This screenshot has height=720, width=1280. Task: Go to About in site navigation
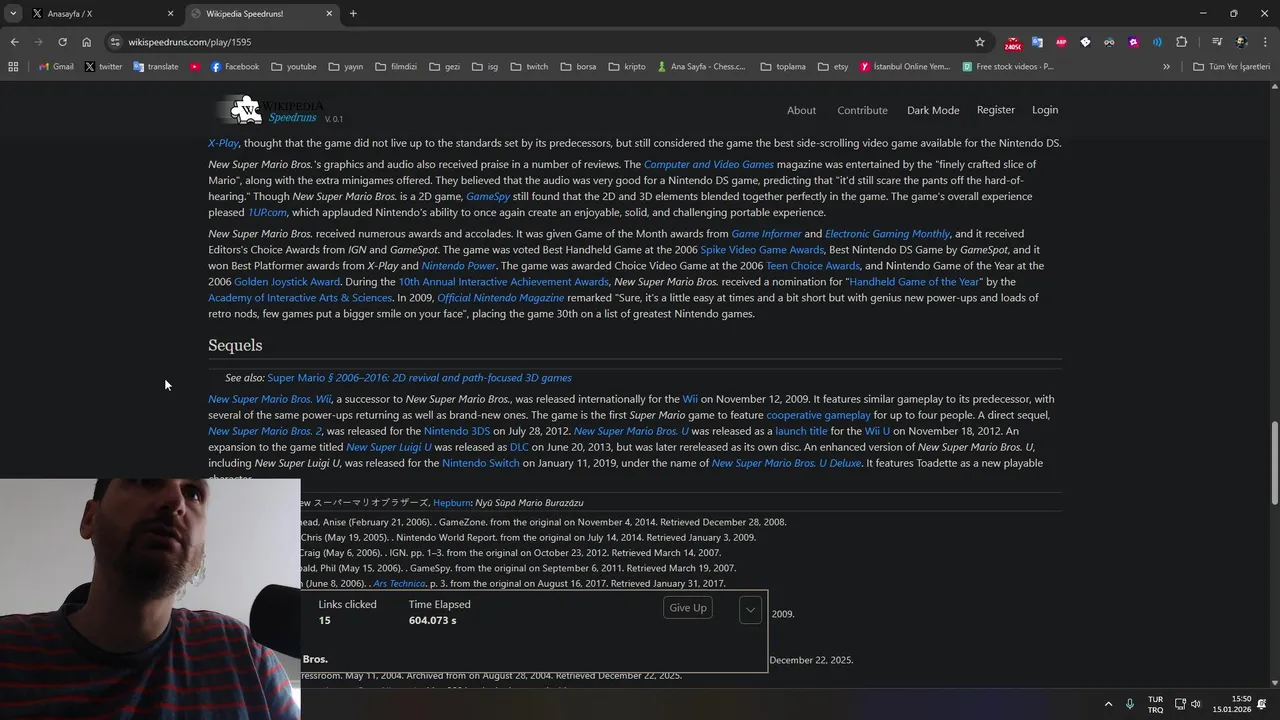[801, 110]
